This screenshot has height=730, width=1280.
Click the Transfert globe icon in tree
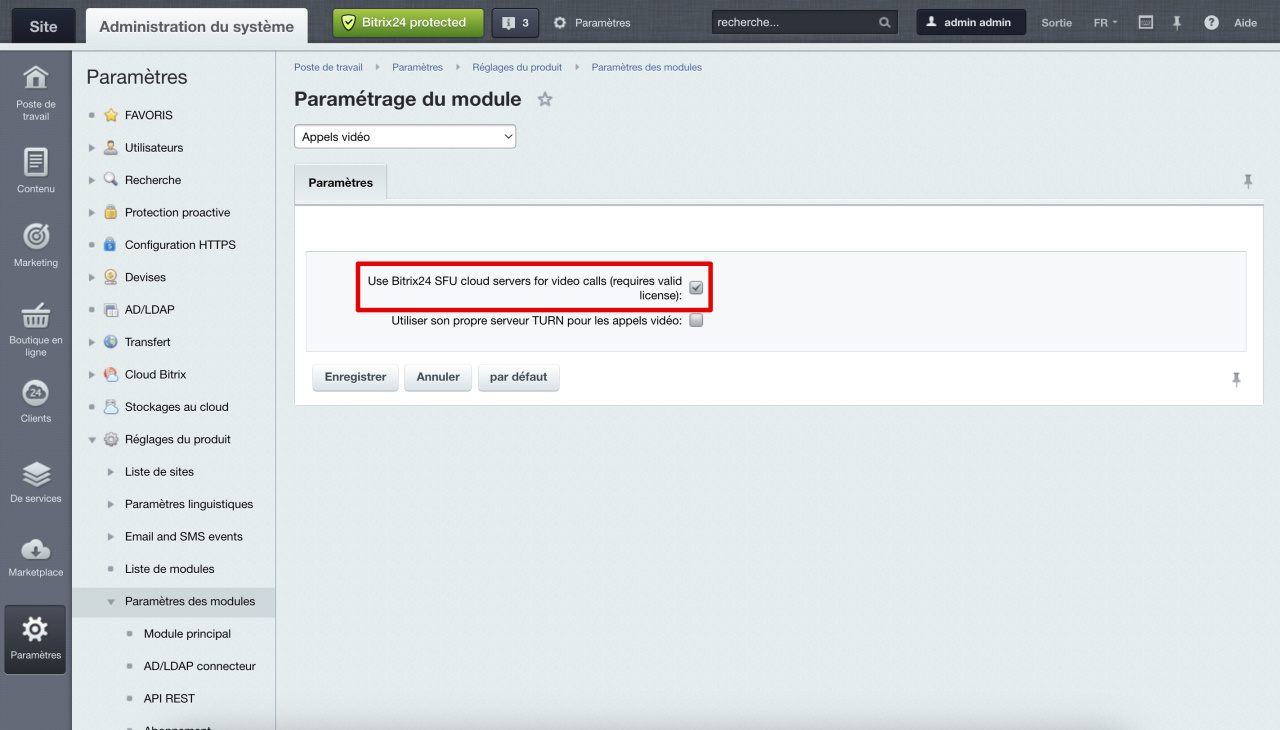(x=111, y=342)
